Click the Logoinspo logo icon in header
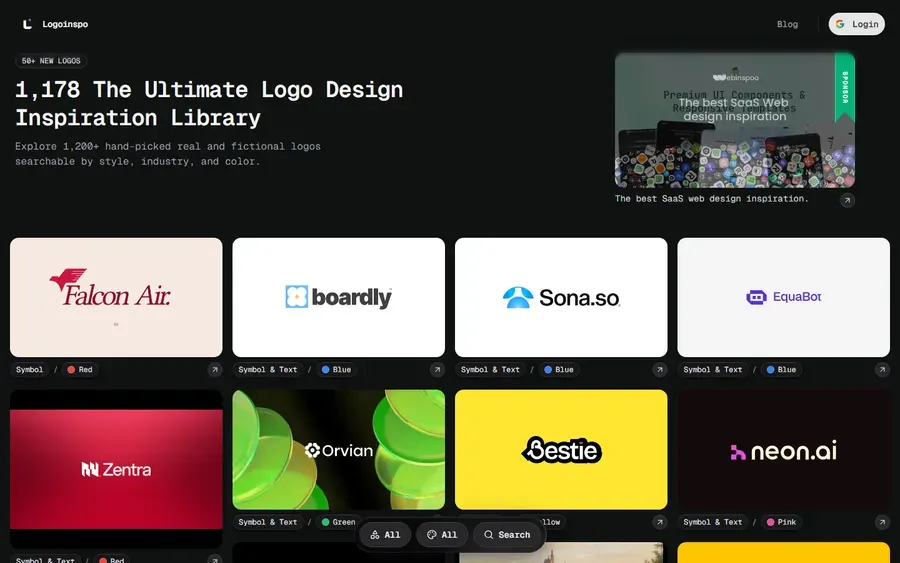This screenshot has height=563, width=900. pos(27,24)
